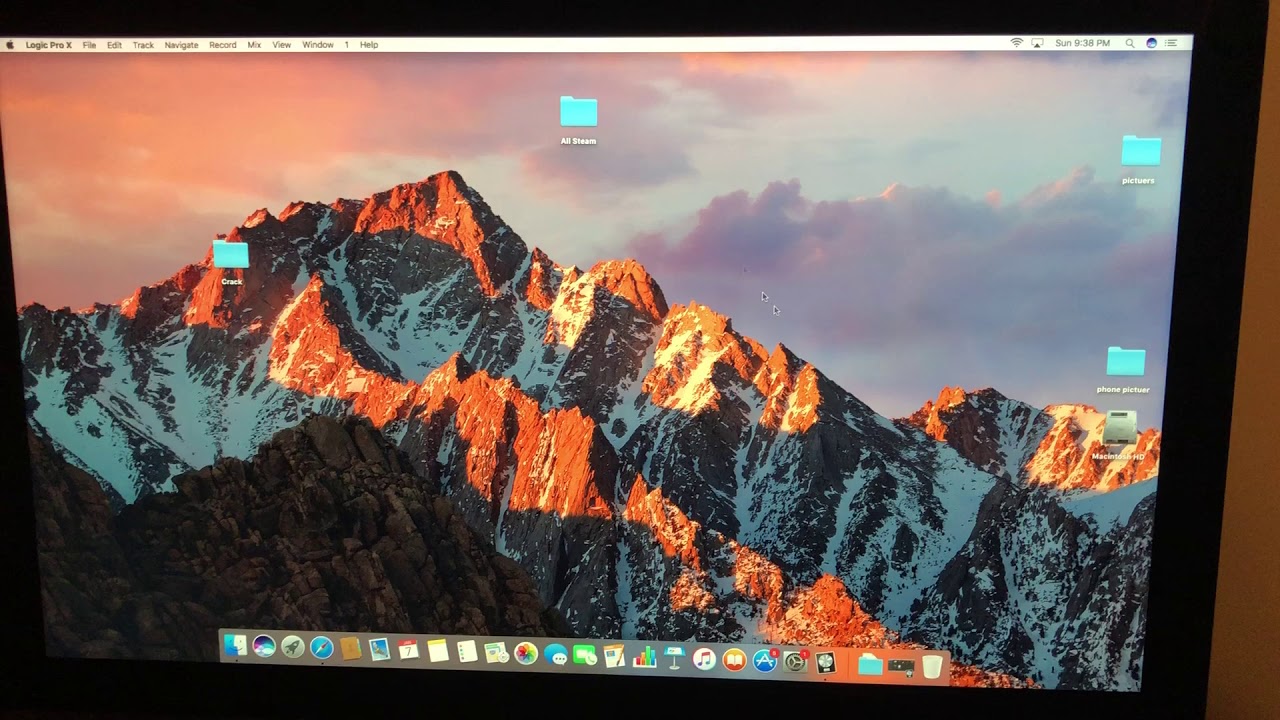Open Contacts book icon in Dock

(350, 649)
